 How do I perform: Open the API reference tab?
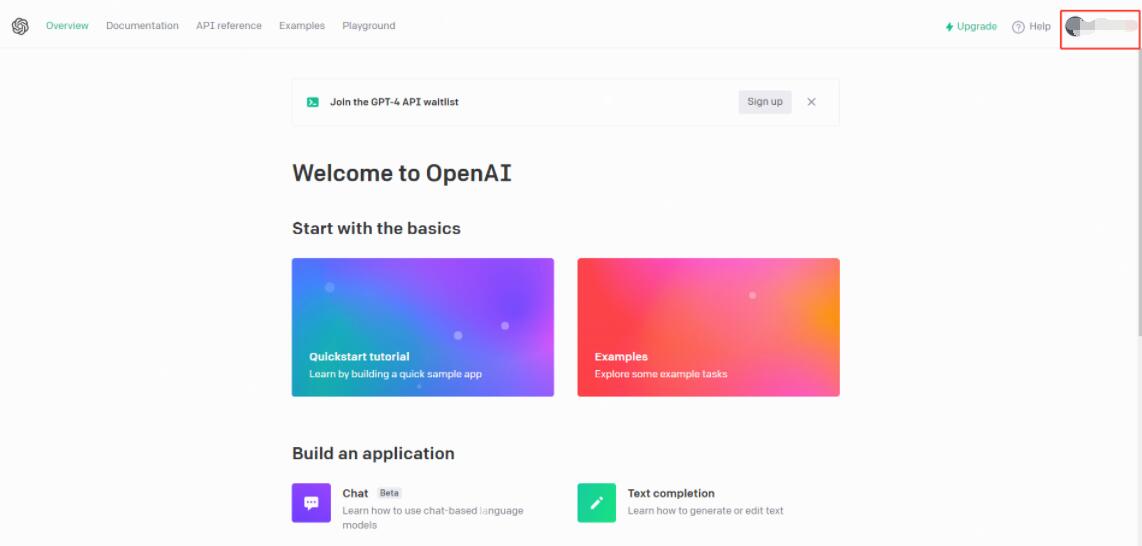point(228,26)
